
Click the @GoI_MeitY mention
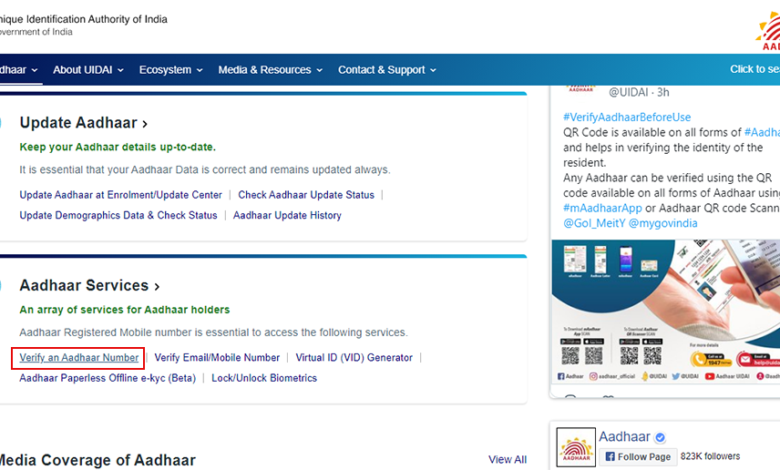[x=594, y=223]
